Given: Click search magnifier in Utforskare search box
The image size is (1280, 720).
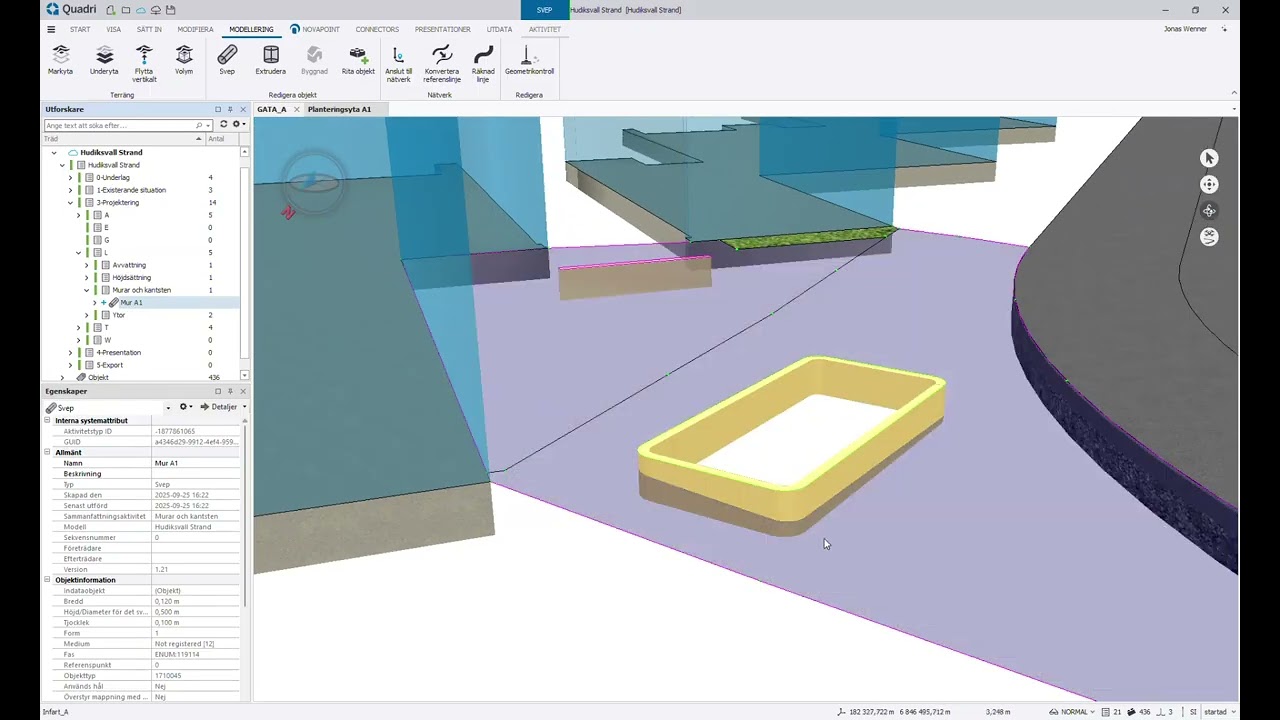Looking at the screenshot, I should tap(199, 125).
